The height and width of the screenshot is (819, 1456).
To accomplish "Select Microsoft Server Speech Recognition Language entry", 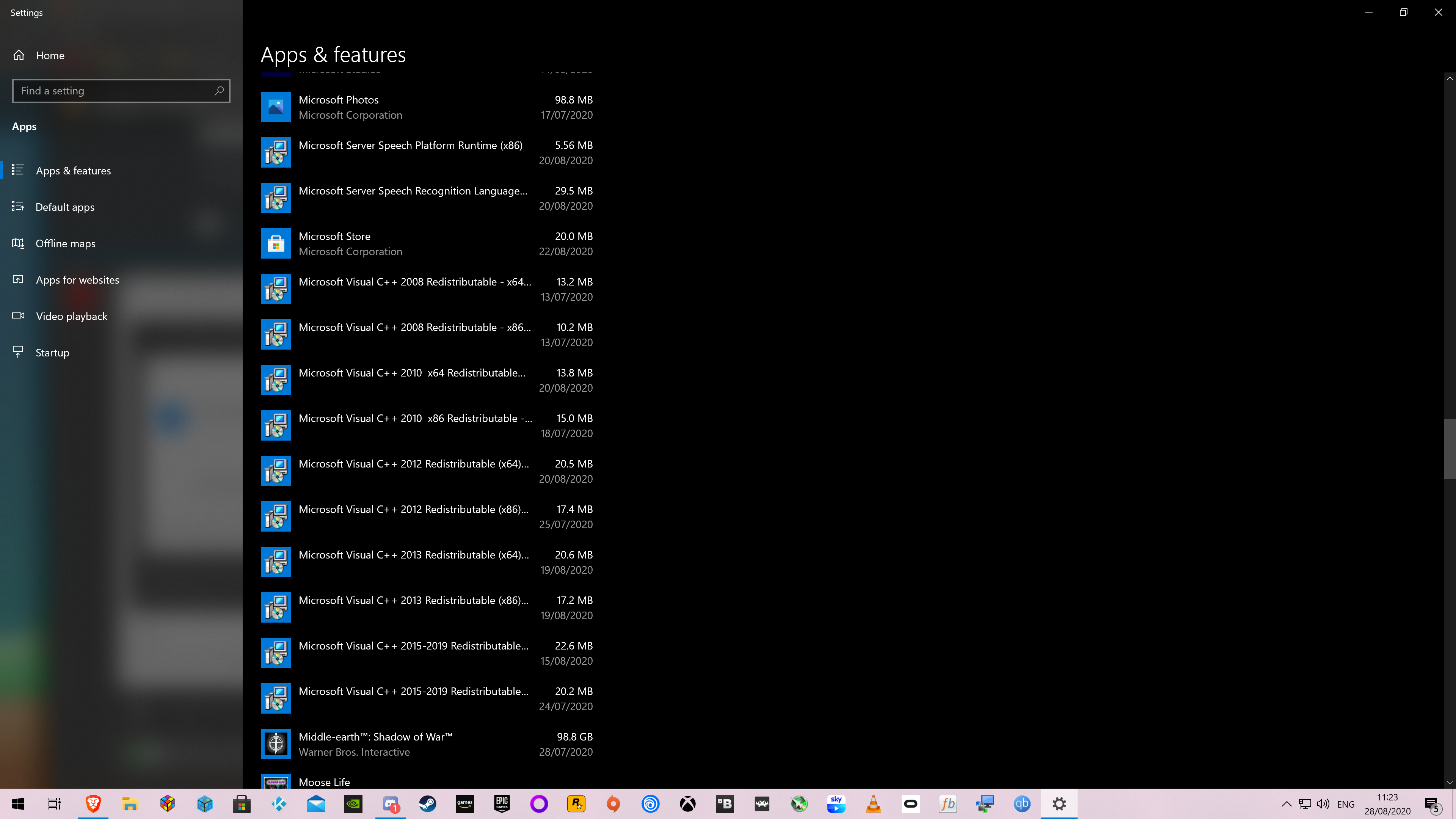I will point(427,198).
